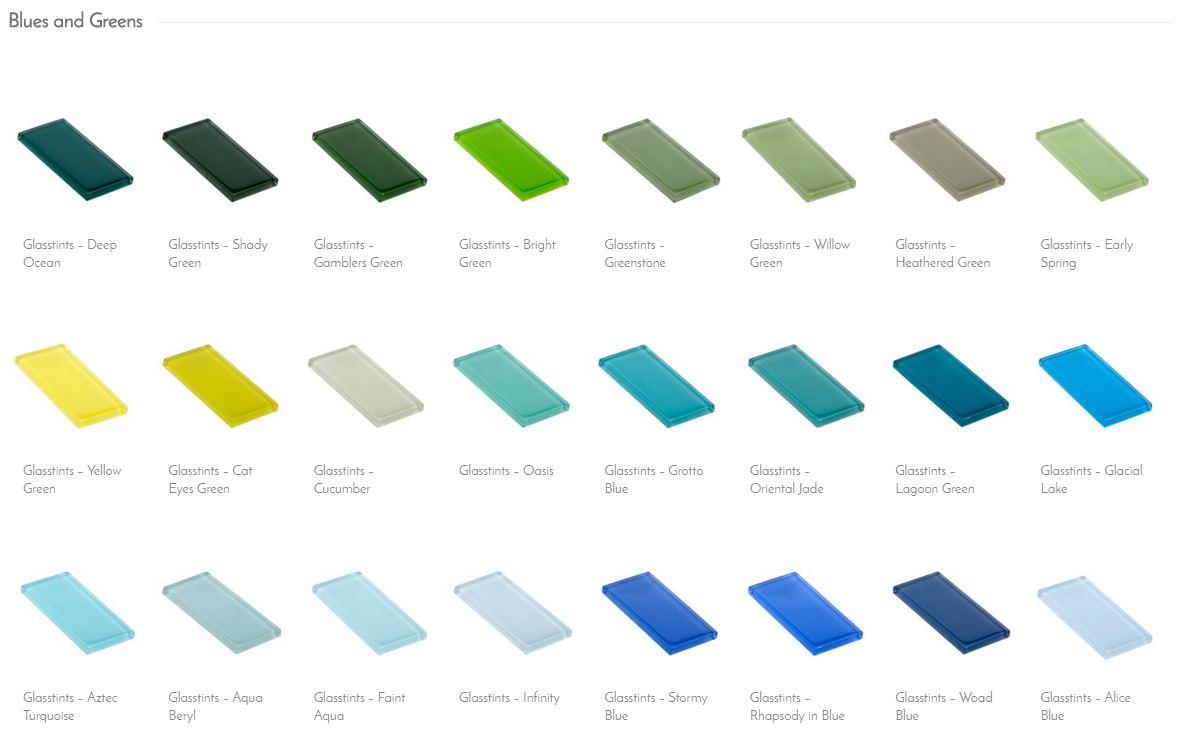Choose the Faint Aqua glass tile image
The height and width of the screenshot is (732, 1186).
pos(369,613)
